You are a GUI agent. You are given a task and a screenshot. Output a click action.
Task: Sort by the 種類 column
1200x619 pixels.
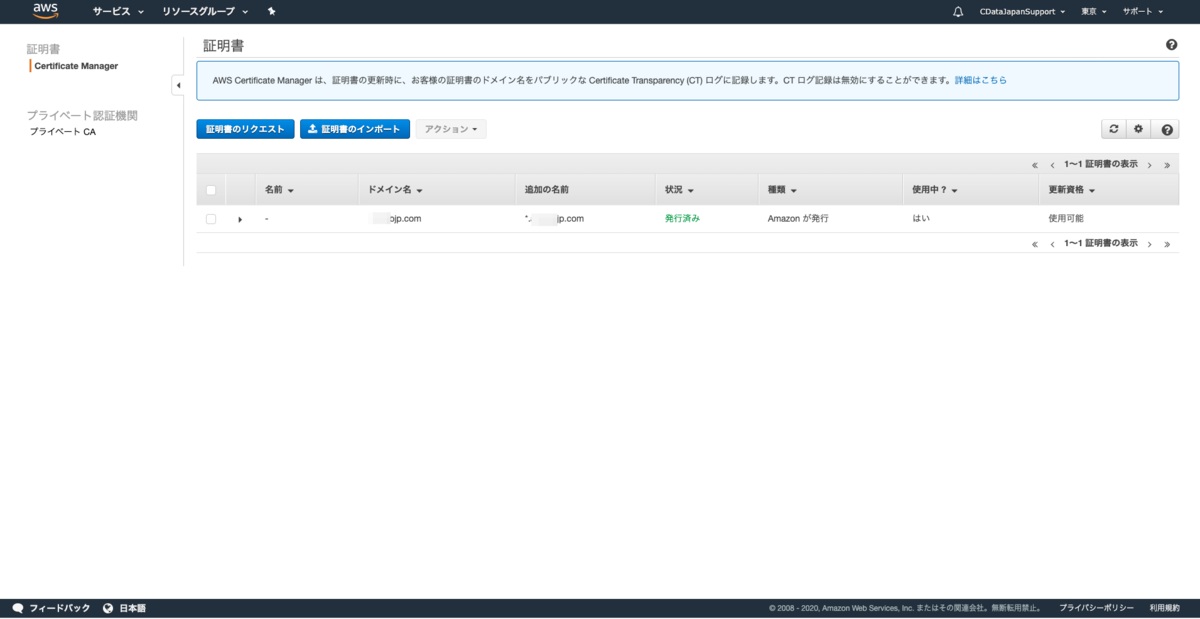click(782, 190)
